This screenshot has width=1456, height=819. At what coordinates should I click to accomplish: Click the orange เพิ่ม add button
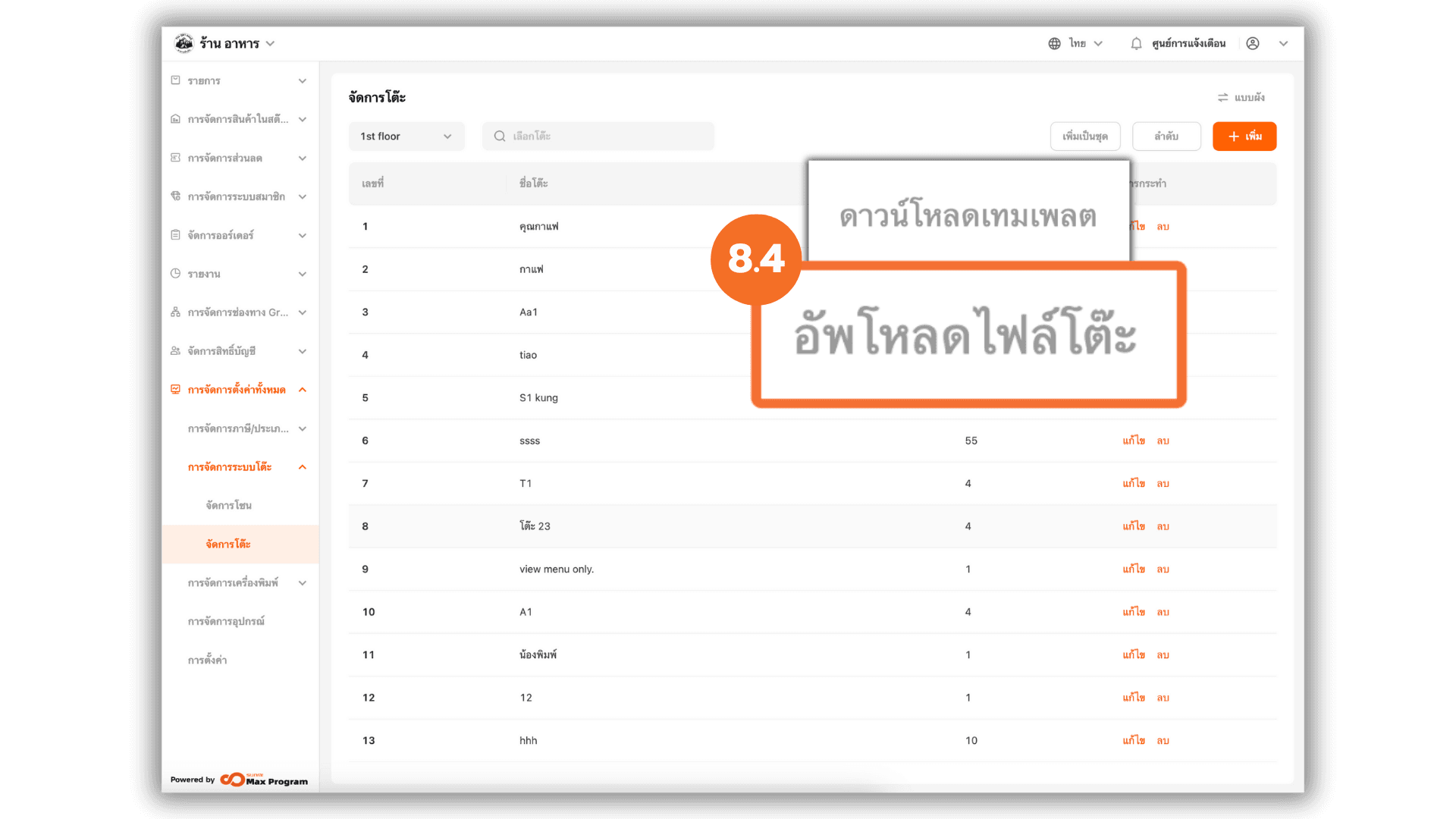[1244, 136]
